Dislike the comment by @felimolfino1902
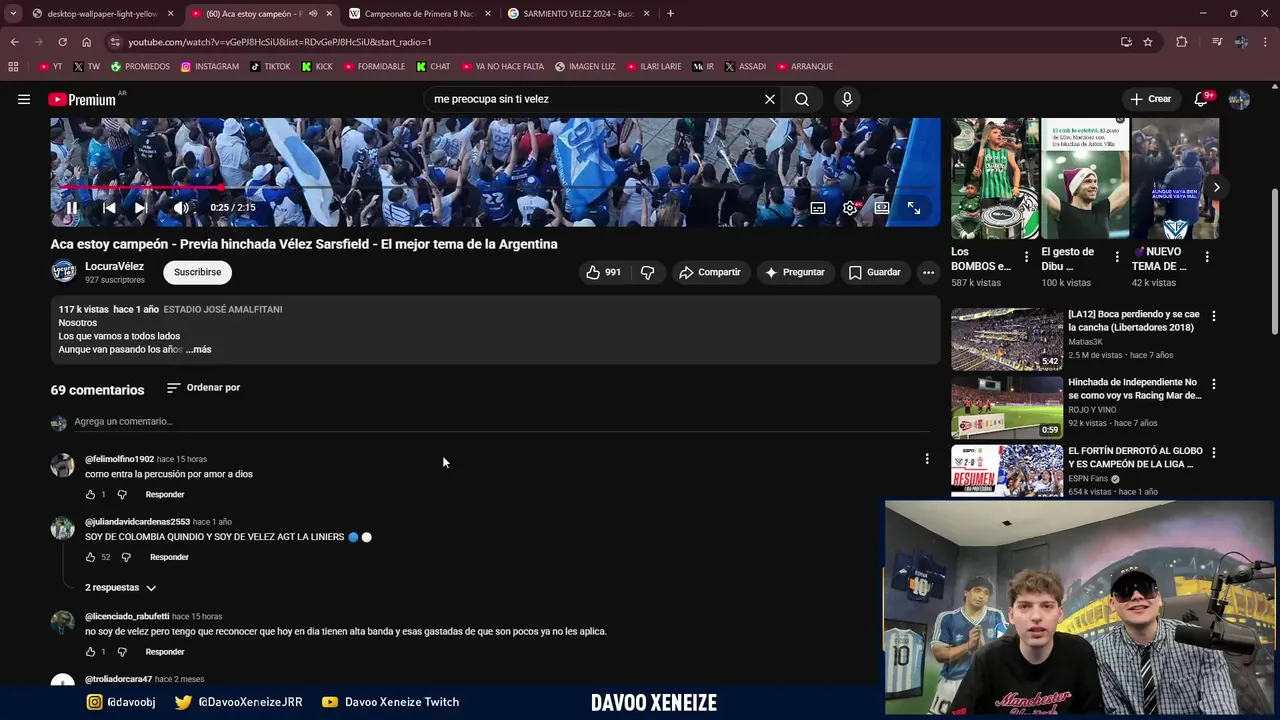The height and width of the screenshot is (720, 1280). tap(122, 495)
